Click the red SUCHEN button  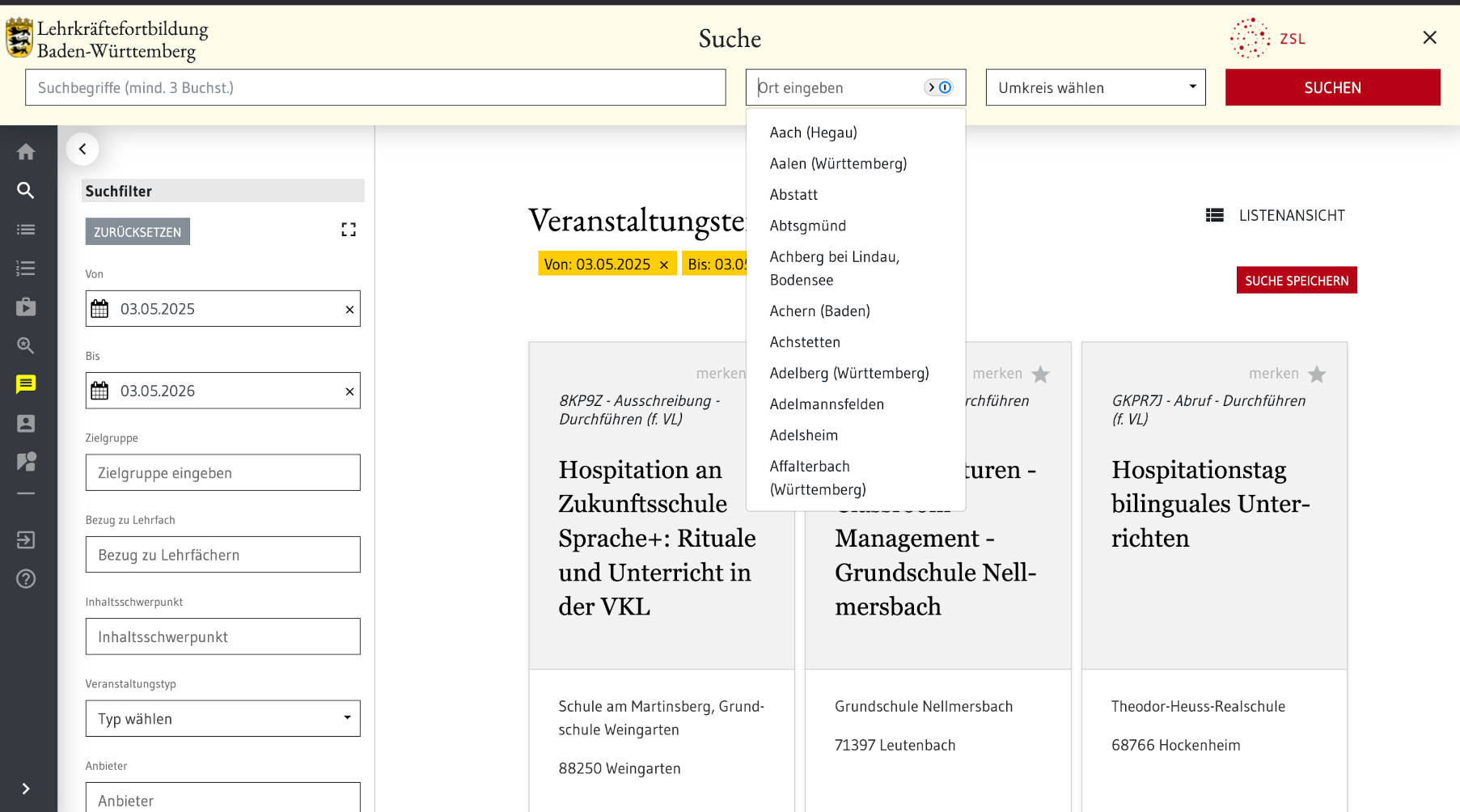(1332, 87)
